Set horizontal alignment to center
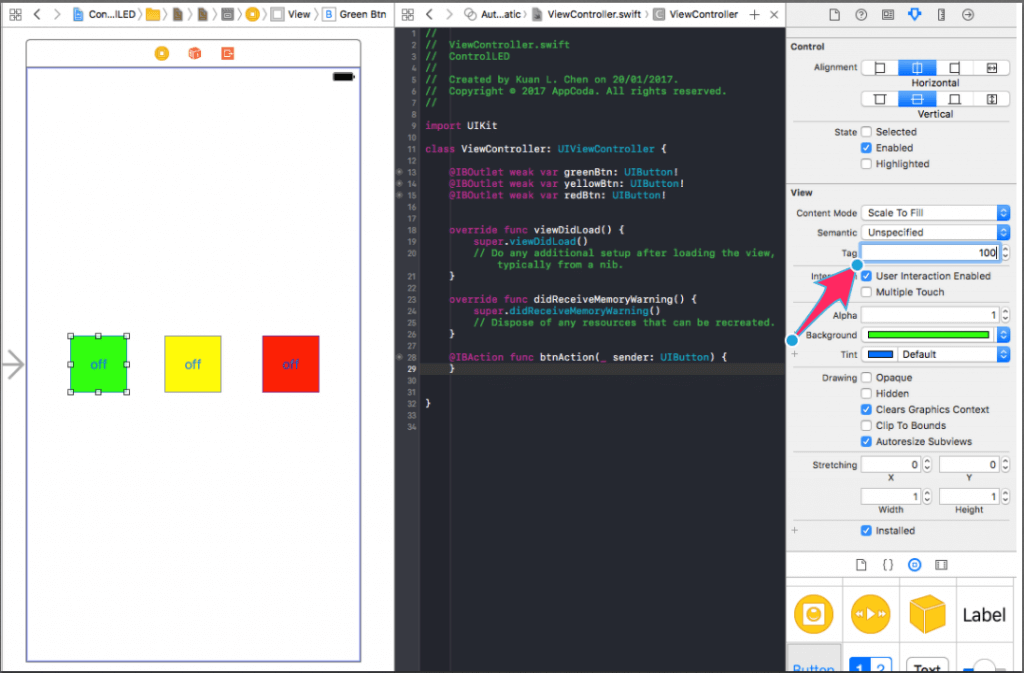1024x673 pixels. pyautogui.click(x=917, y=68)
